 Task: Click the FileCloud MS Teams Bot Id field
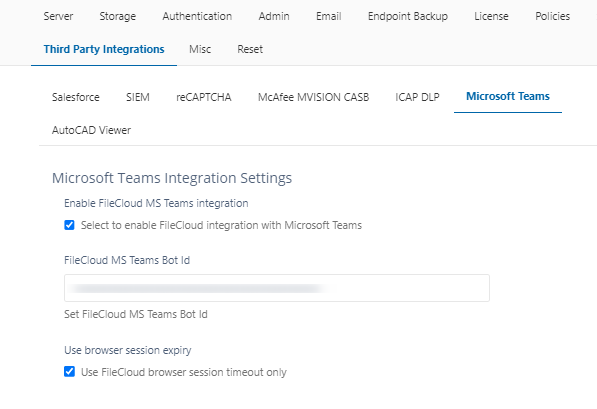click(x=277, y=288)
